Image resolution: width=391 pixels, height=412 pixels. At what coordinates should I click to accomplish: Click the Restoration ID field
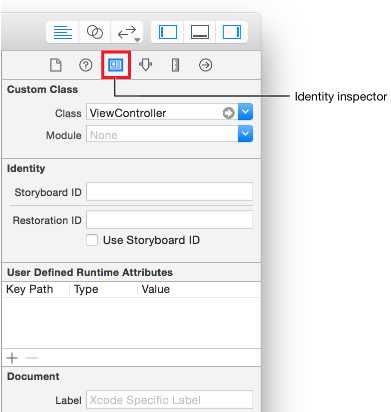tap(169, 219)
